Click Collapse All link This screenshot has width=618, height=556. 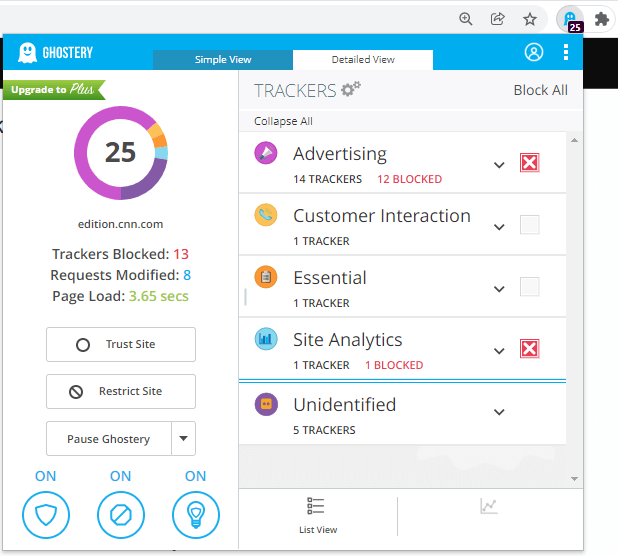point(283,121)
